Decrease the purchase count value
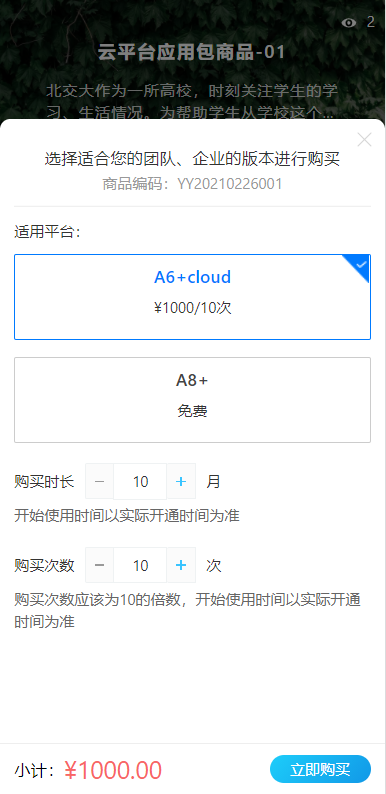This screenshot has height=794, width=386. (x=99, y=565)
